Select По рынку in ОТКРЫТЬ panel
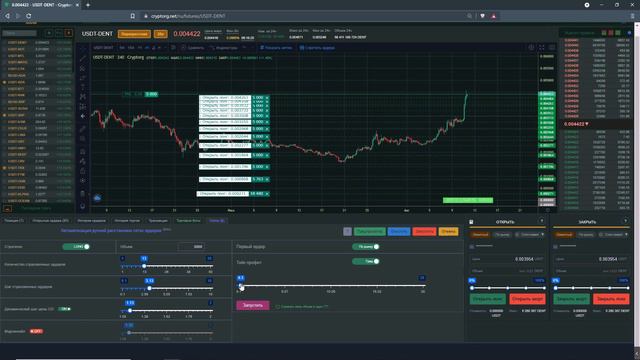Screen dimensions: 640x360 [x=502, y=235]
